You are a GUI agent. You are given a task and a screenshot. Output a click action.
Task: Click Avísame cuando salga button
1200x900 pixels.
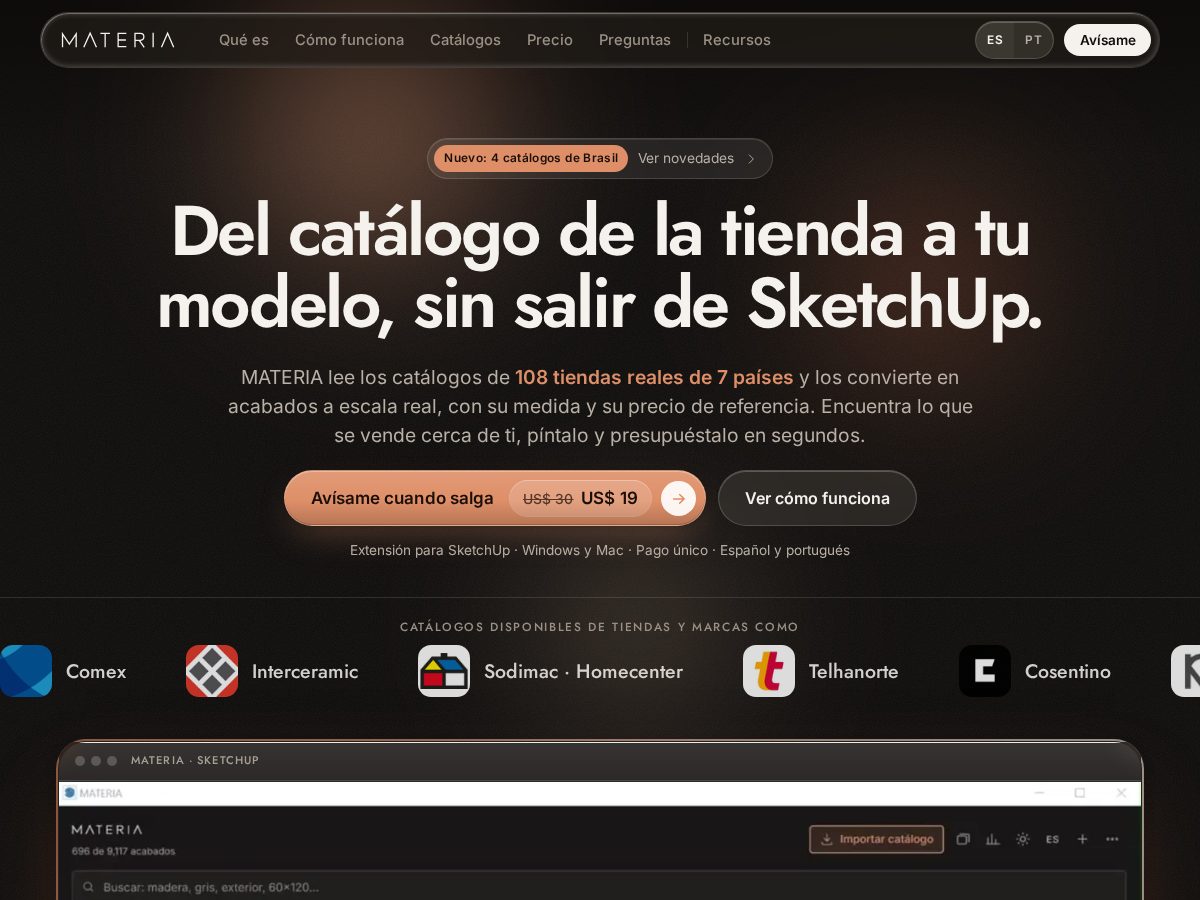[495, 498]
